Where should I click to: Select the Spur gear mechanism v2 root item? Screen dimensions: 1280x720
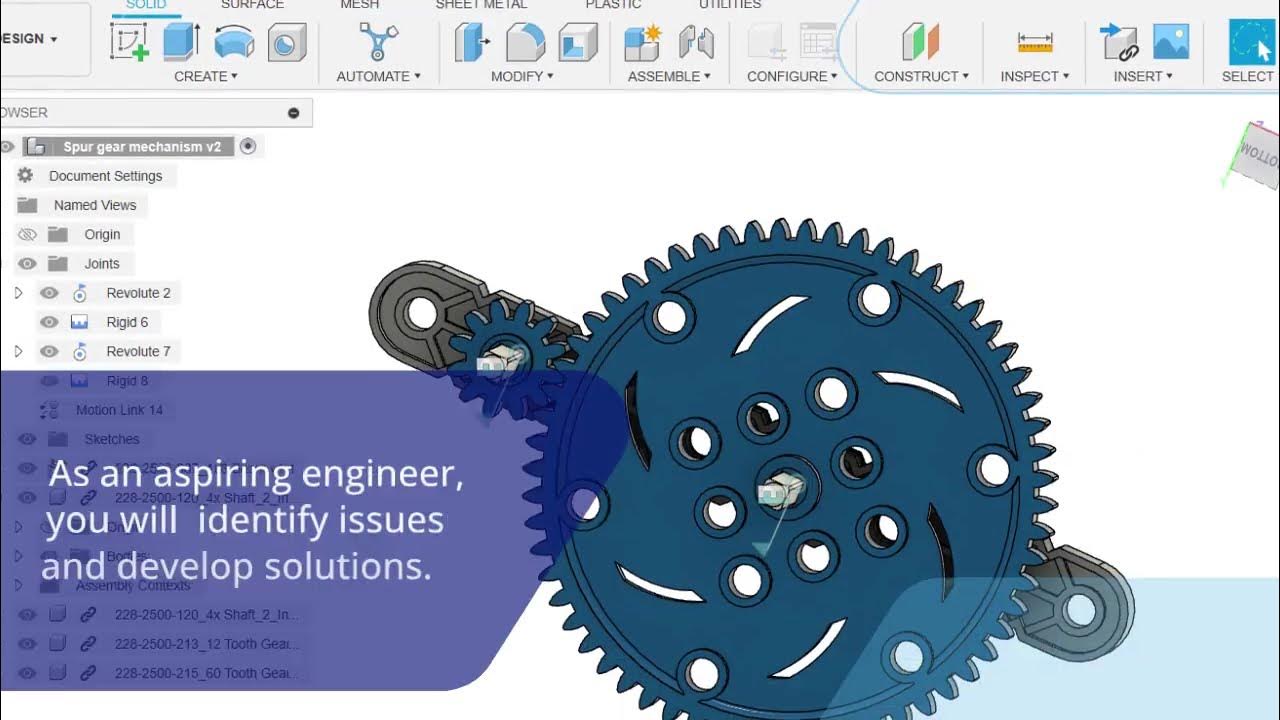point(142,147)
